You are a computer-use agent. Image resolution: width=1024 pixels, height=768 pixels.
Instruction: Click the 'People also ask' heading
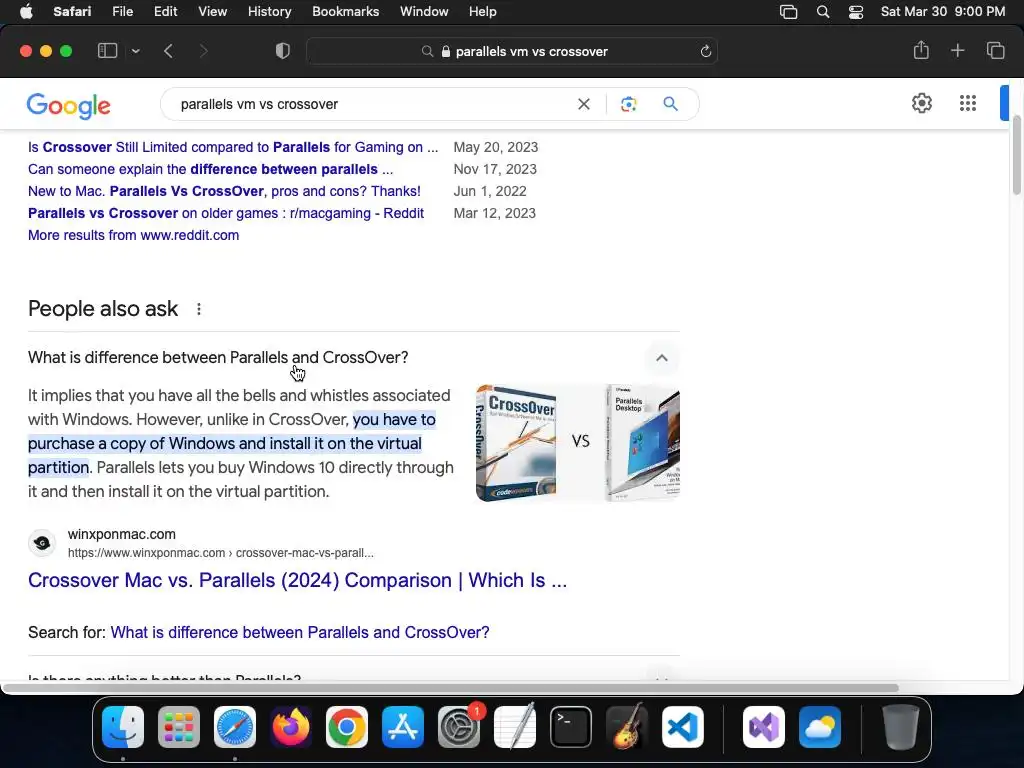coord(103,309)
